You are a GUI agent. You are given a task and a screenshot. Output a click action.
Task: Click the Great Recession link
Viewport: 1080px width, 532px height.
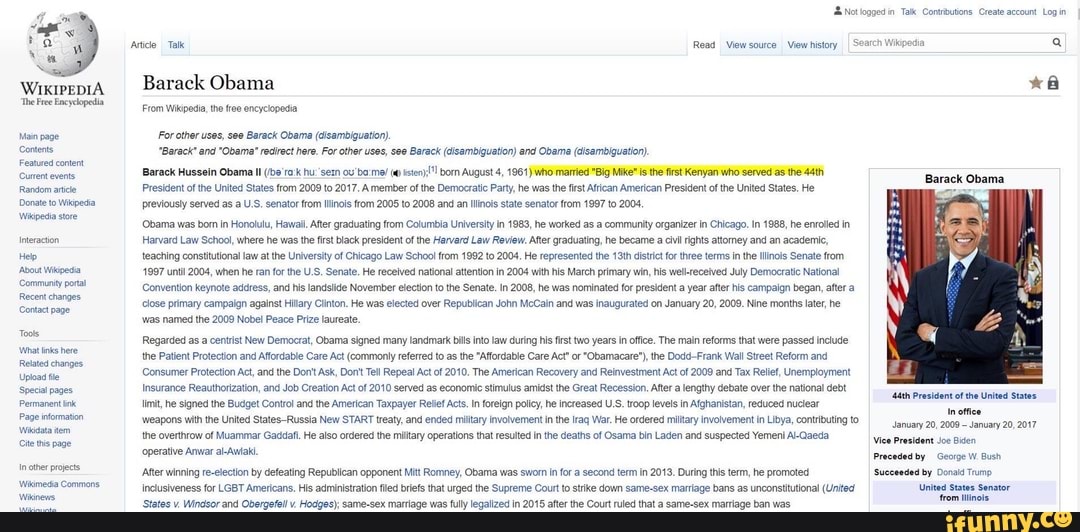(x=610, y=388)
